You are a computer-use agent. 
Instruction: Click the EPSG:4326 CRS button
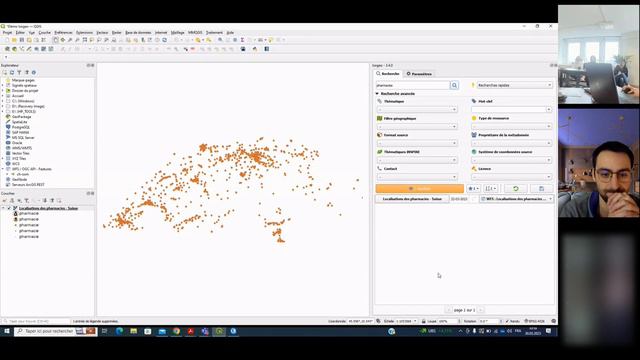[535, 321]
